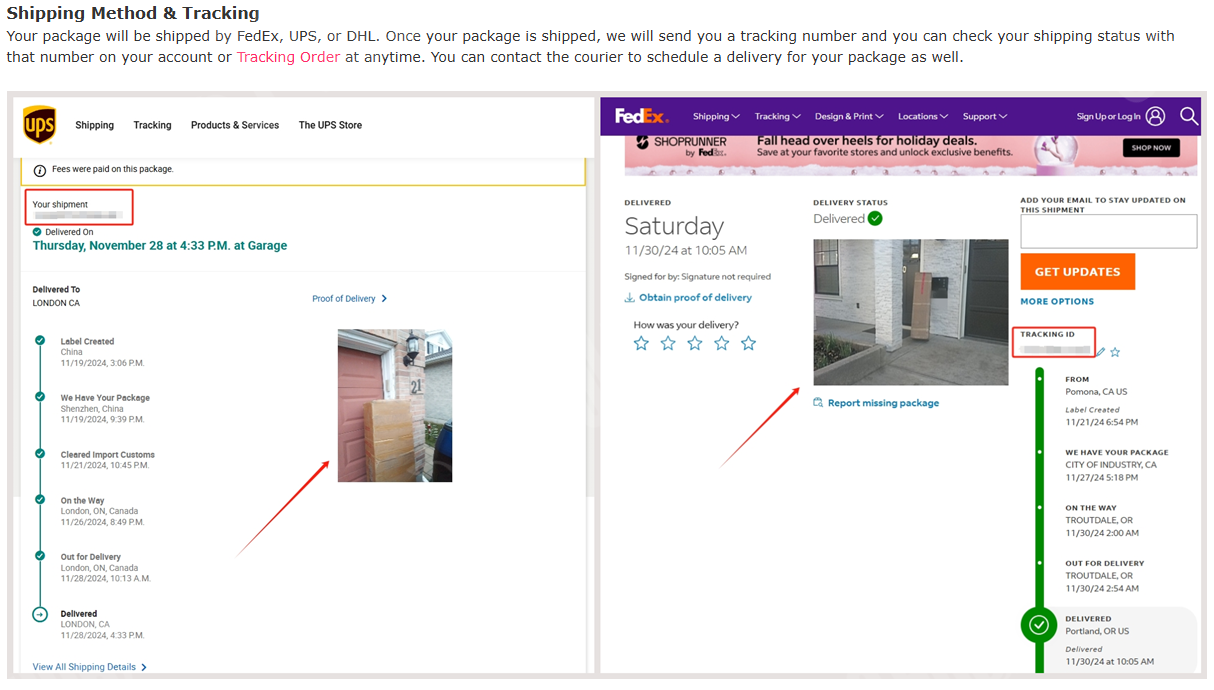The image size is (1214, 690).
Task: Click the UPS shield logo
Action: click(x=39, y=125)
